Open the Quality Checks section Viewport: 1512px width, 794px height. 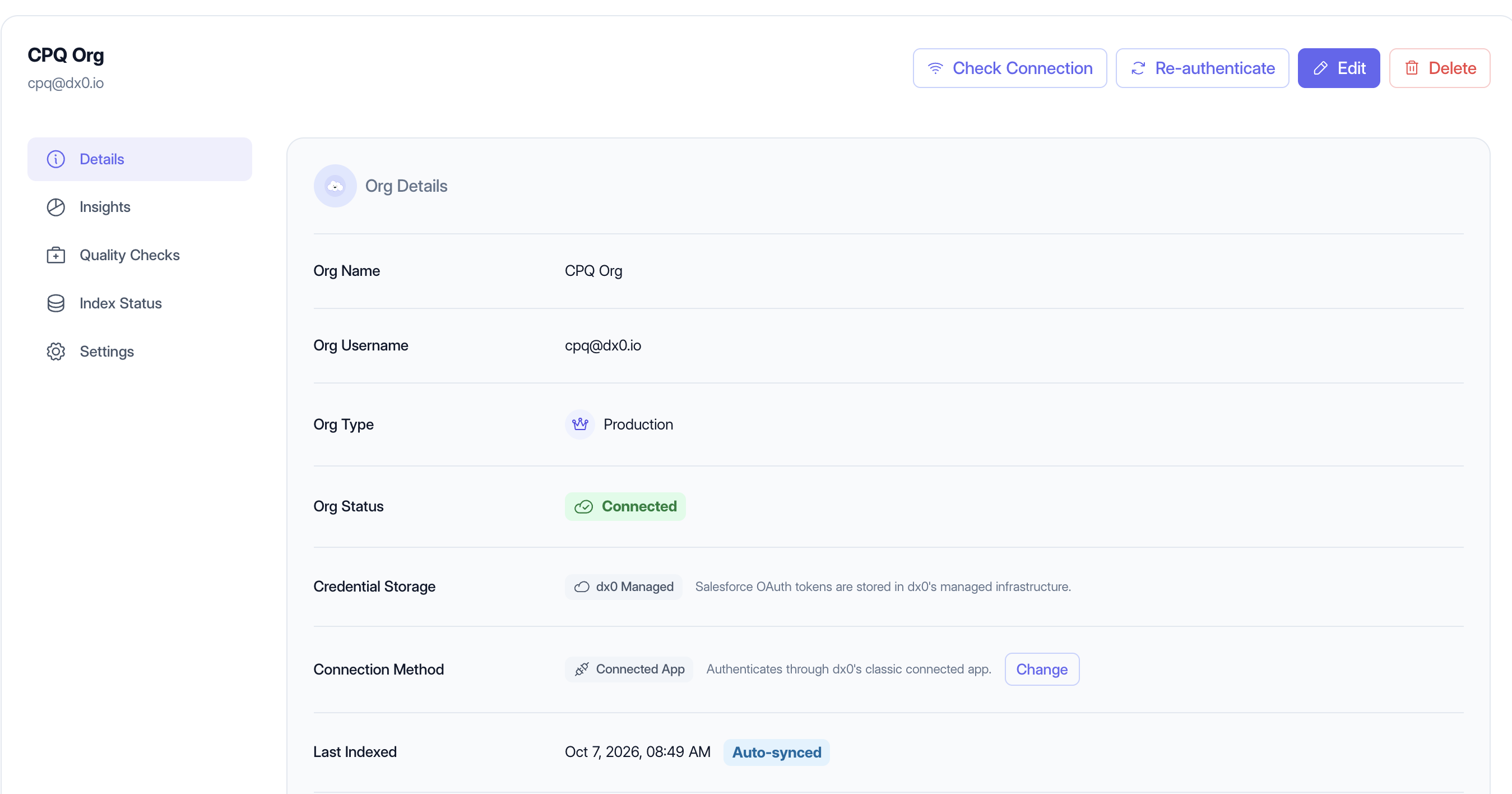tap(140, 256)
